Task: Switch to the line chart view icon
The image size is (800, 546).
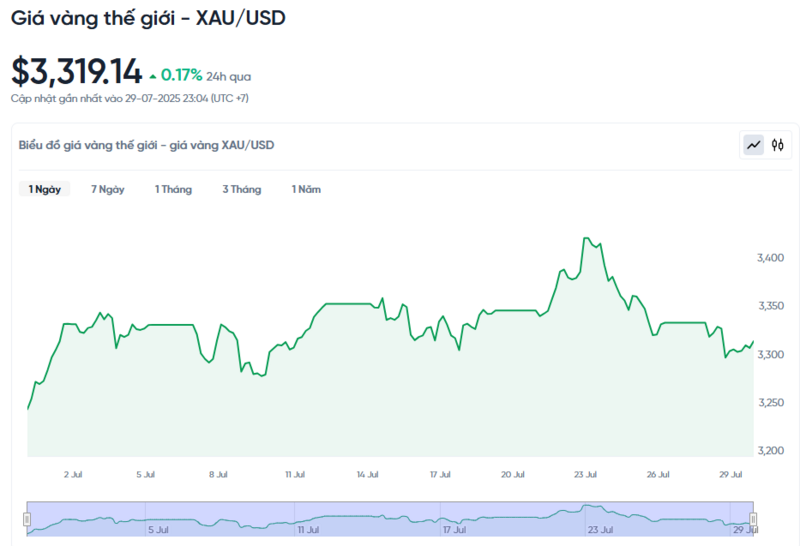Action: (753, 145)
